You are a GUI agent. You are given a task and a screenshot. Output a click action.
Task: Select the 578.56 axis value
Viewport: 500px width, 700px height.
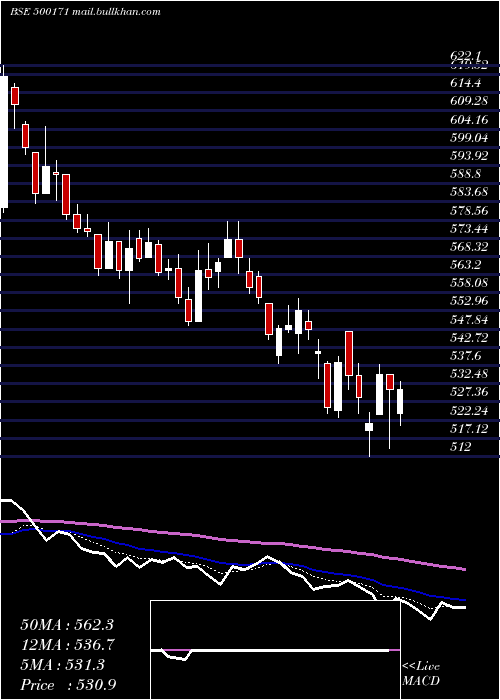[469, 211]
